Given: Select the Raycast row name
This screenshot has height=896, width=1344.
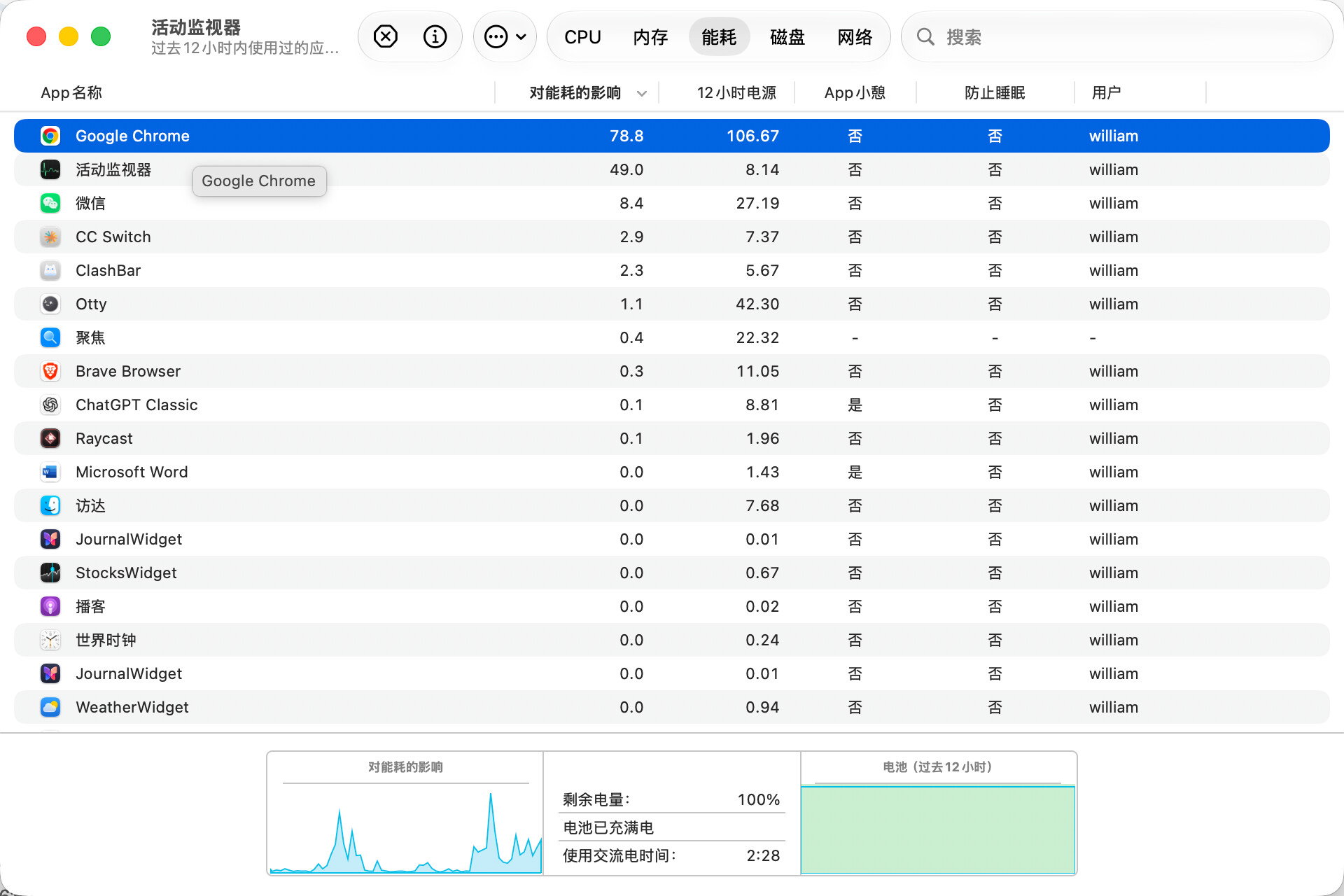Looking at the screenshot, I should 104,438.
